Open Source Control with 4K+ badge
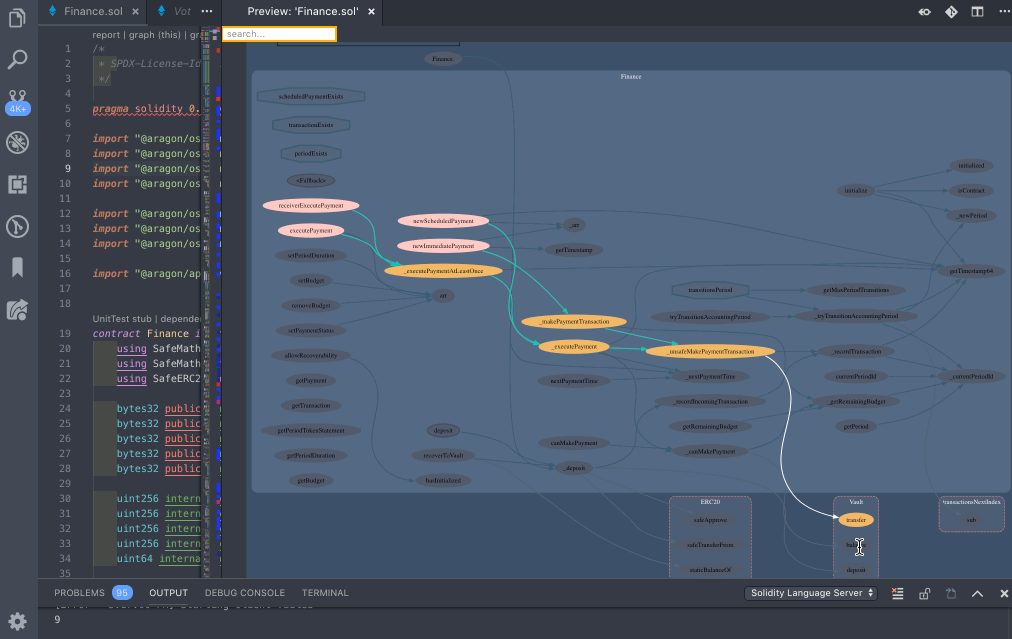 (x=17, y=101)
